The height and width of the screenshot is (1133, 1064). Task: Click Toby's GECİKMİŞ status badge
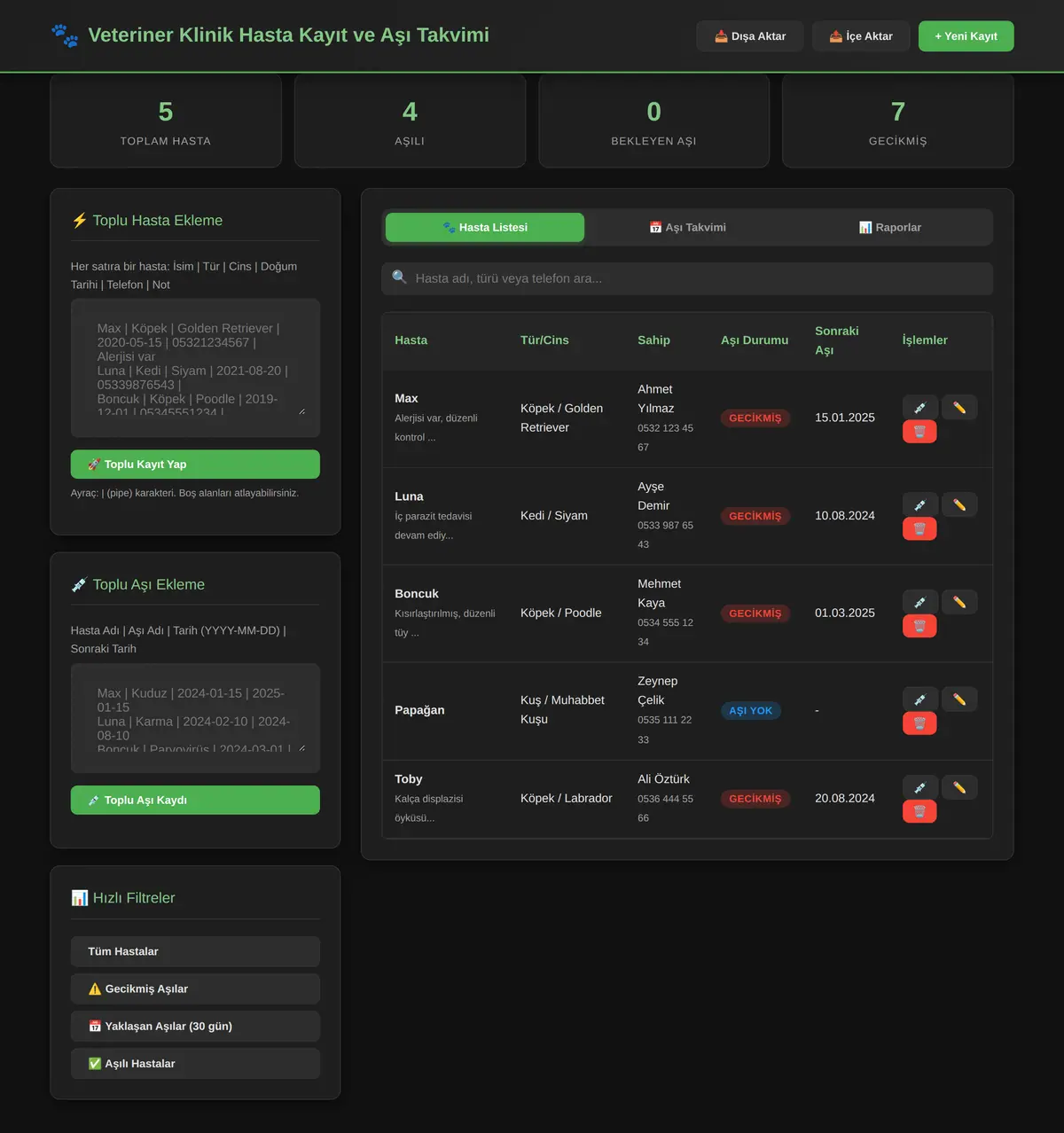[755, 798]
